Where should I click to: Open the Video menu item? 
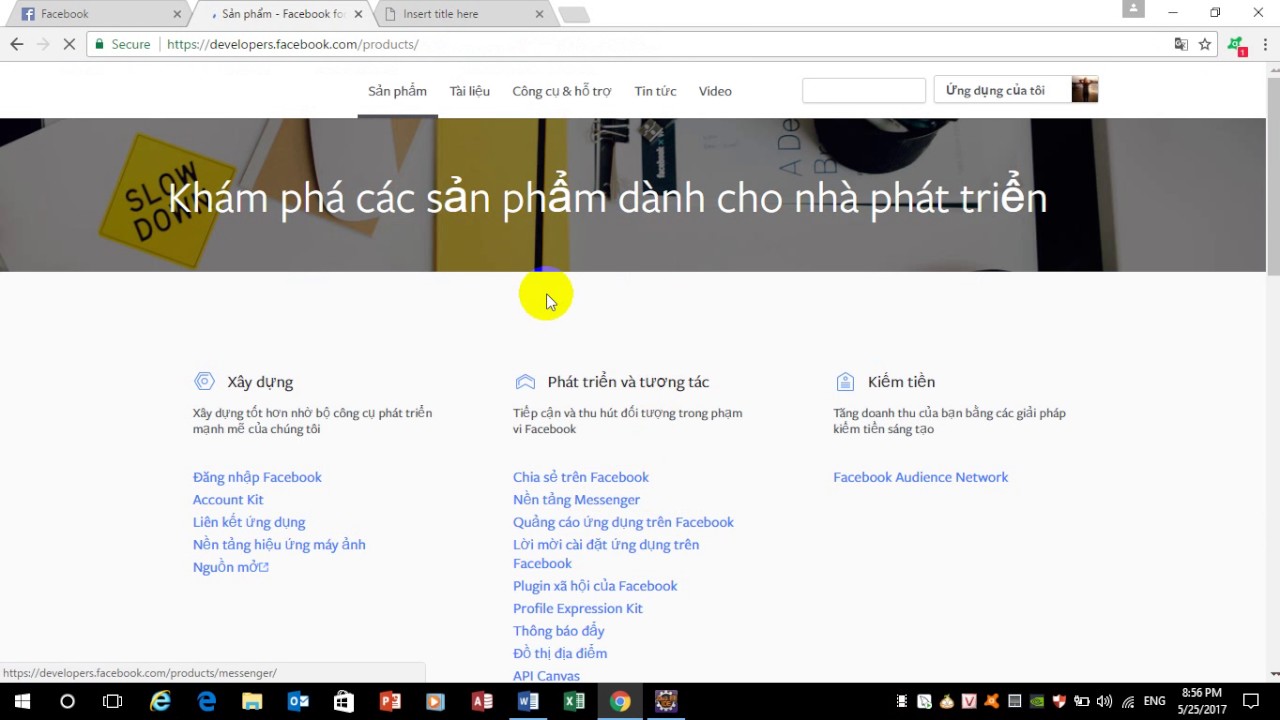(x=715, y=91)
